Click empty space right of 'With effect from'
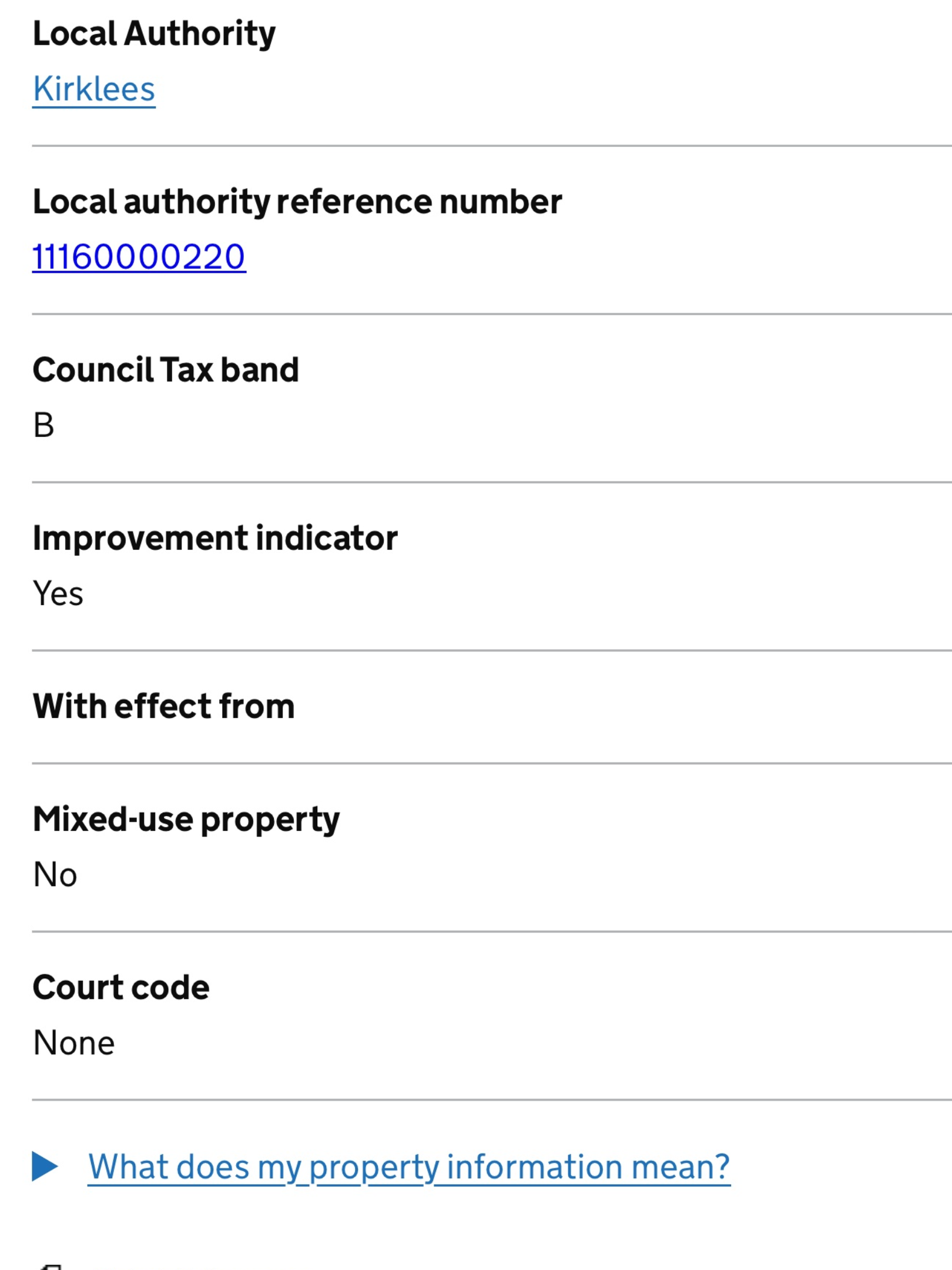Viewport: 952px width, 1270px height. click(623, 706)
